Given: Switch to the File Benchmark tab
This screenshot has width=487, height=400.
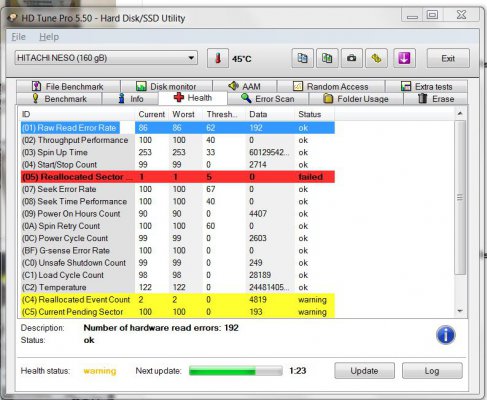Looking at the screenshot, I should pos(68,86).
